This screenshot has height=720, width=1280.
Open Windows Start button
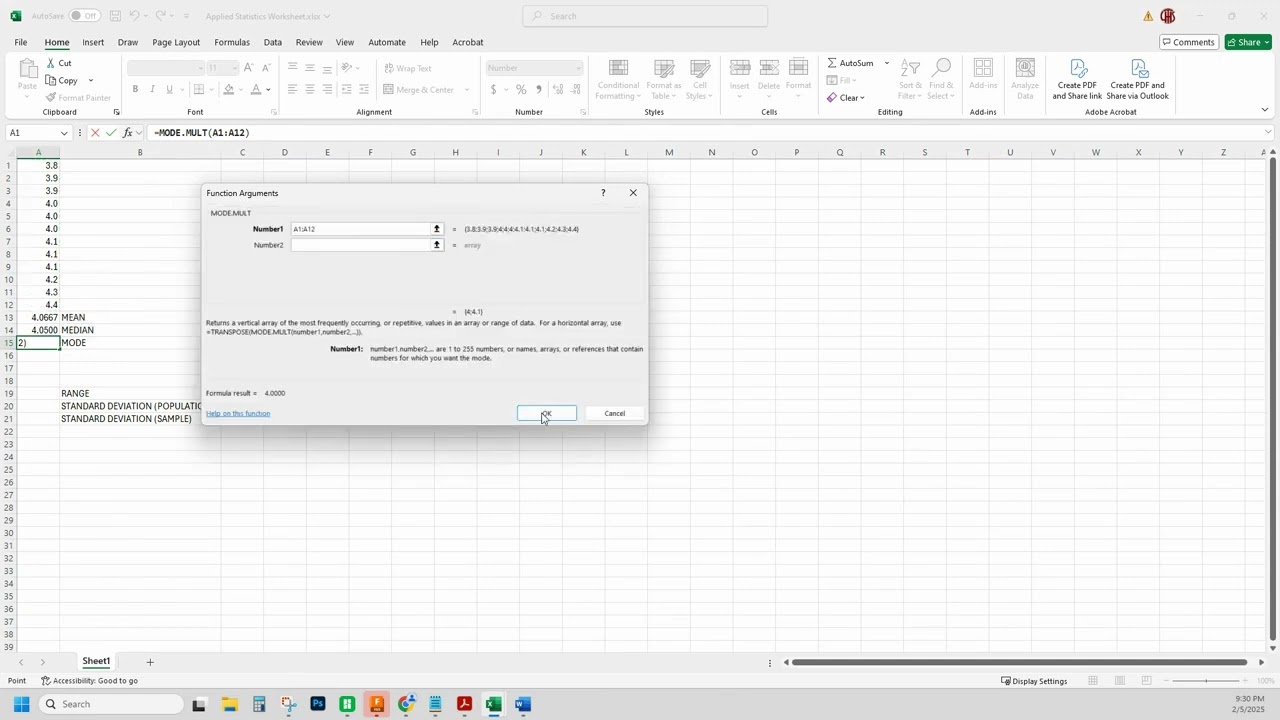[x=20, y=704]
